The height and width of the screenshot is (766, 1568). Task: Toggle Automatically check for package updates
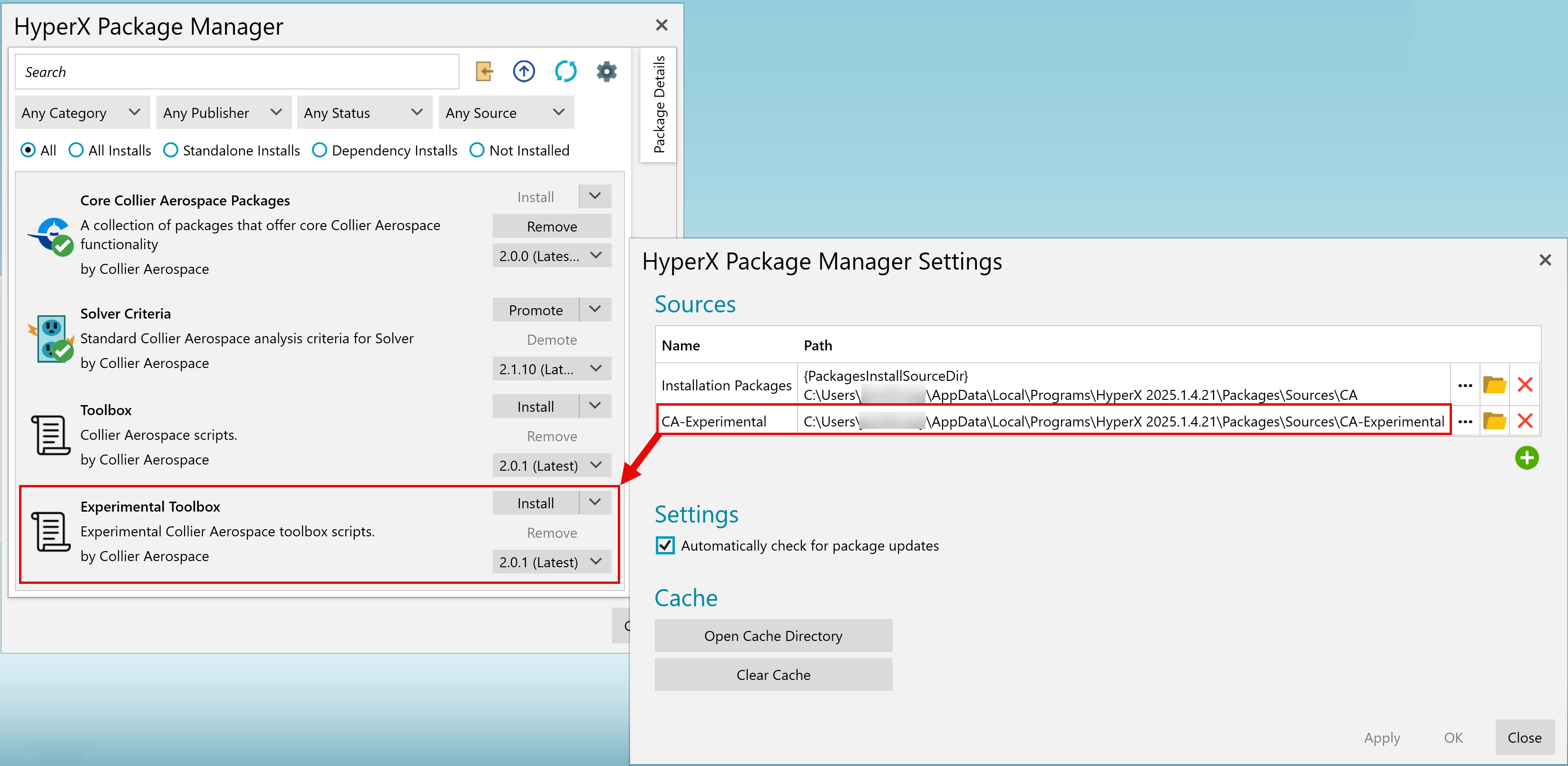(x=665, y=546)
